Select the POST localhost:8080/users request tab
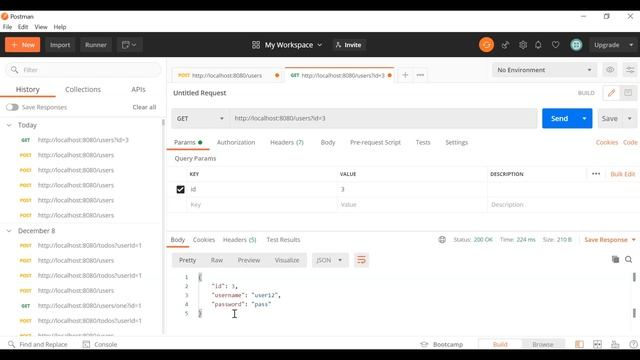Viewport: 640px width, 360px height. (x=228, y=75)
